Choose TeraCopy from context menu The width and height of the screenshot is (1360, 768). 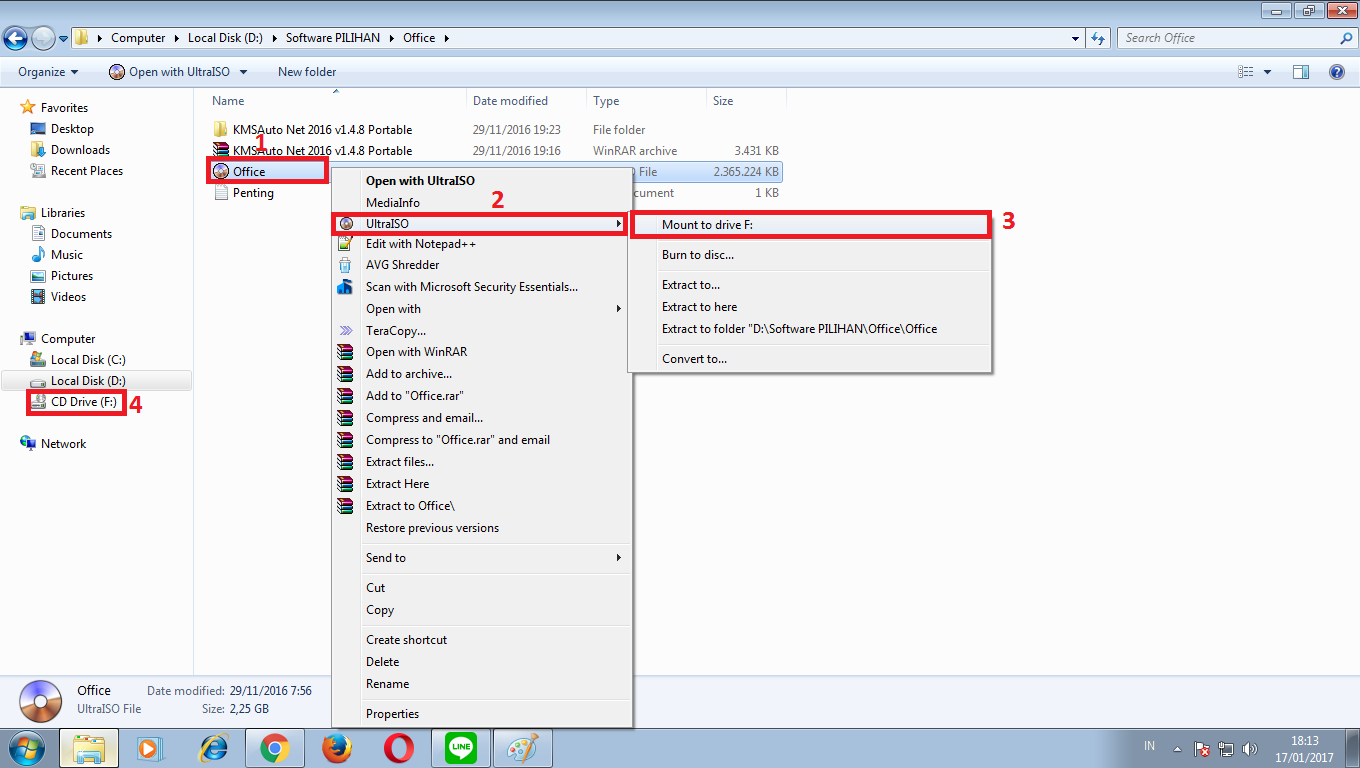tap(483, 331)
